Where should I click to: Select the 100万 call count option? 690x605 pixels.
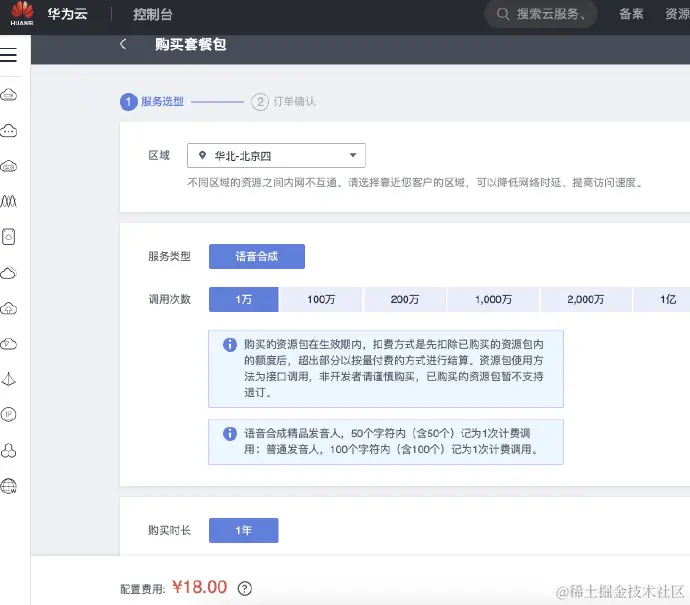pos(321,300)
